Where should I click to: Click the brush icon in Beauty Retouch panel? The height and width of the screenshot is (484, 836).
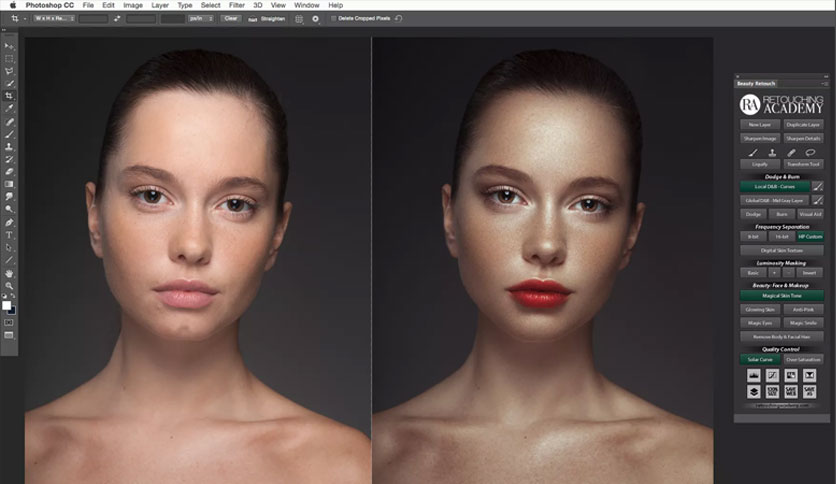pos(753,152)
